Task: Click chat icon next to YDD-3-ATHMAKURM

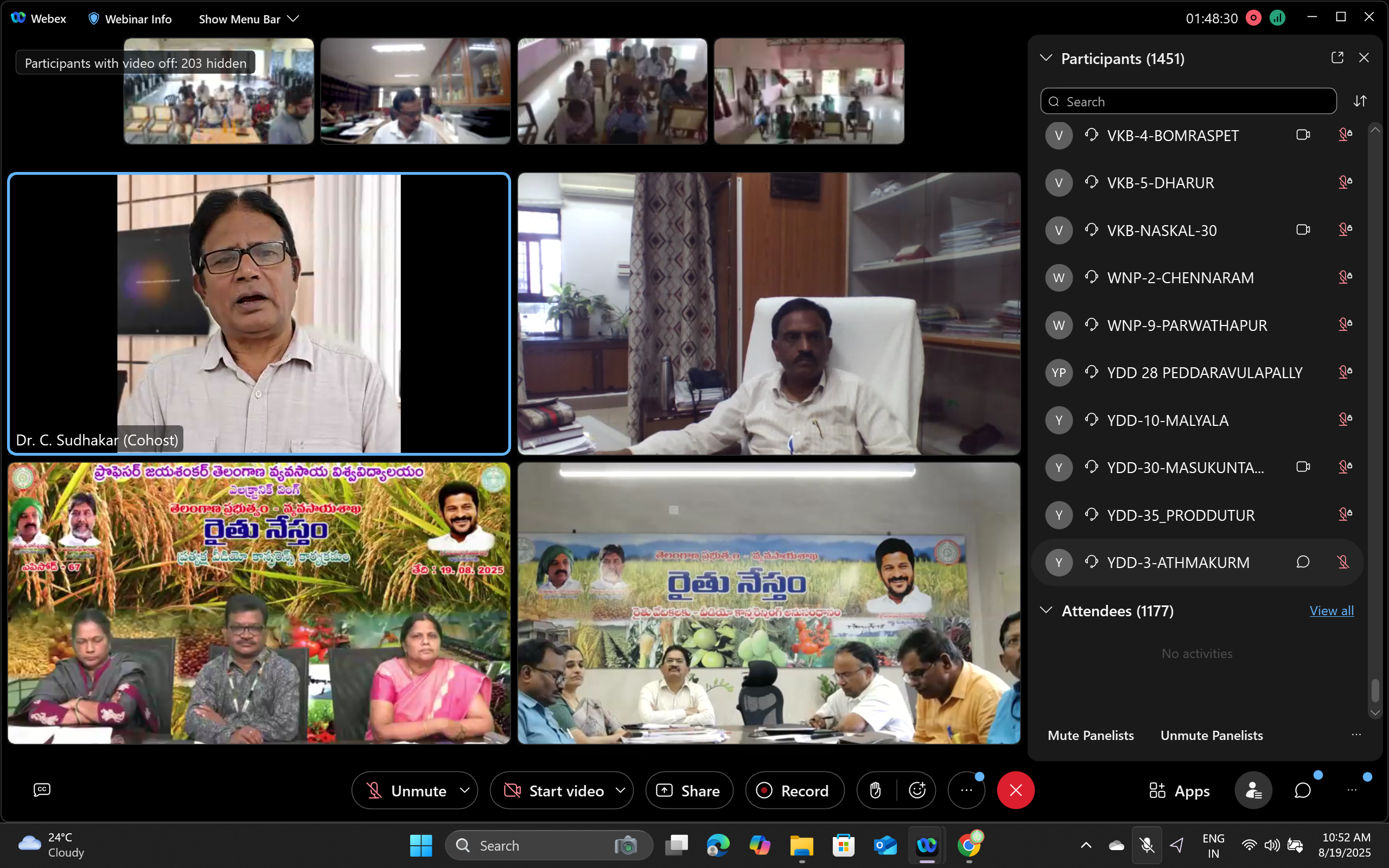Action: pos(1302,561)
